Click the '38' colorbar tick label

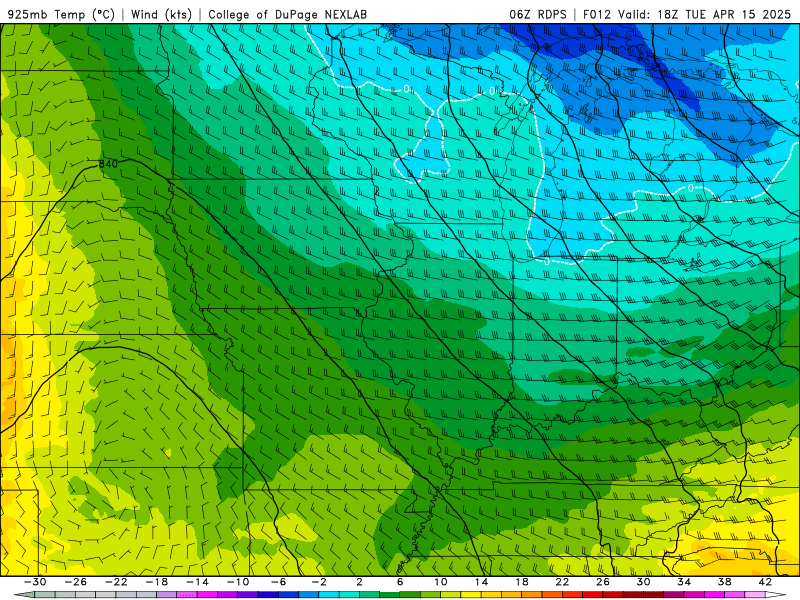(724, 582)
